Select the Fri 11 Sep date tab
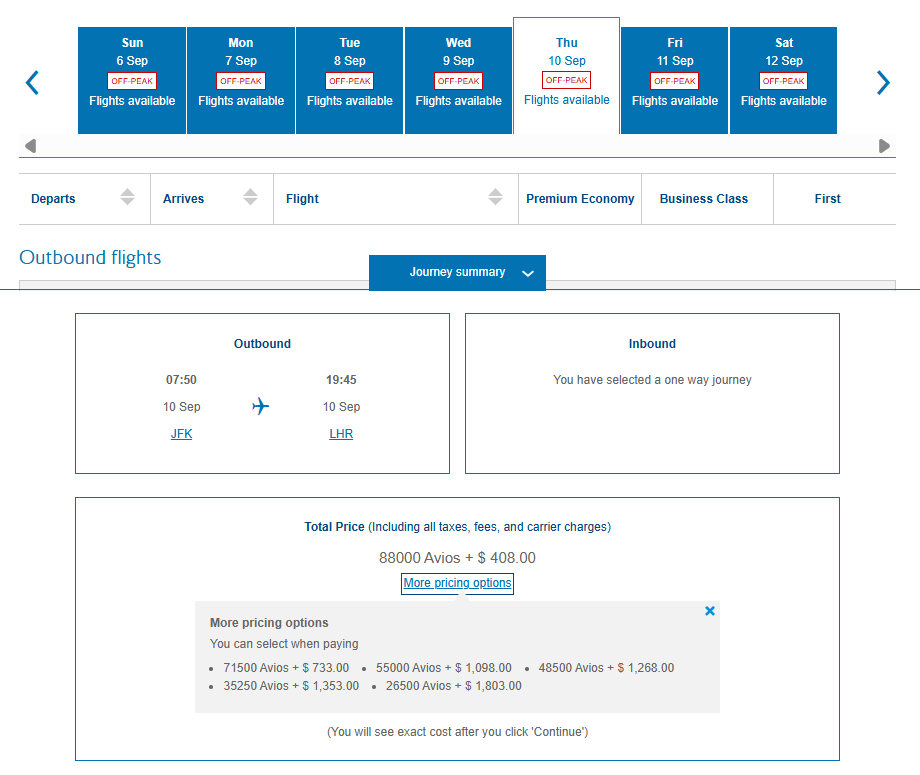The height and width of the screenshot is (775, 920). [x=674, y=80]
